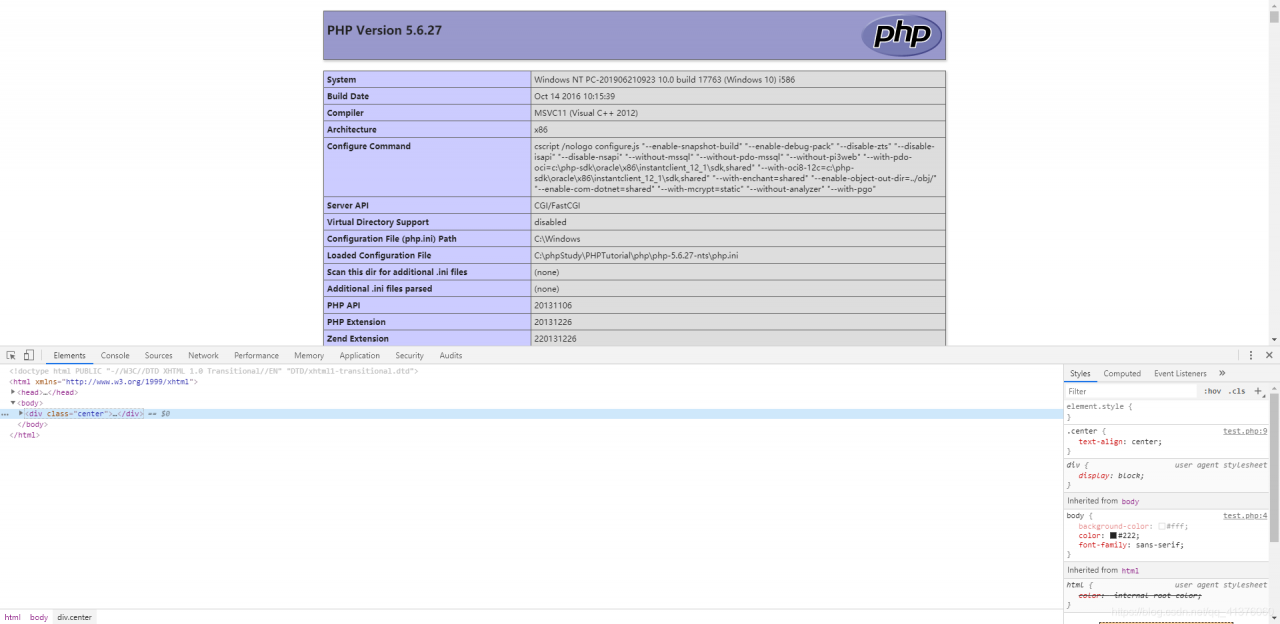Click the 'PHP API' value 20131106
1280x624 pixels.
pos(553,305)
